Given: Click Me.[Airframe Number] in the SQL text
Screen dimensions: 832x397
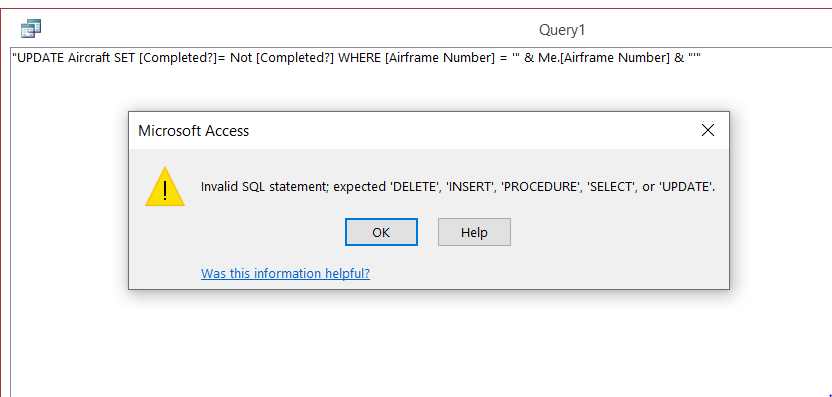Looking at the screenshot, I should pyautogui.click(x=604, y=58).
